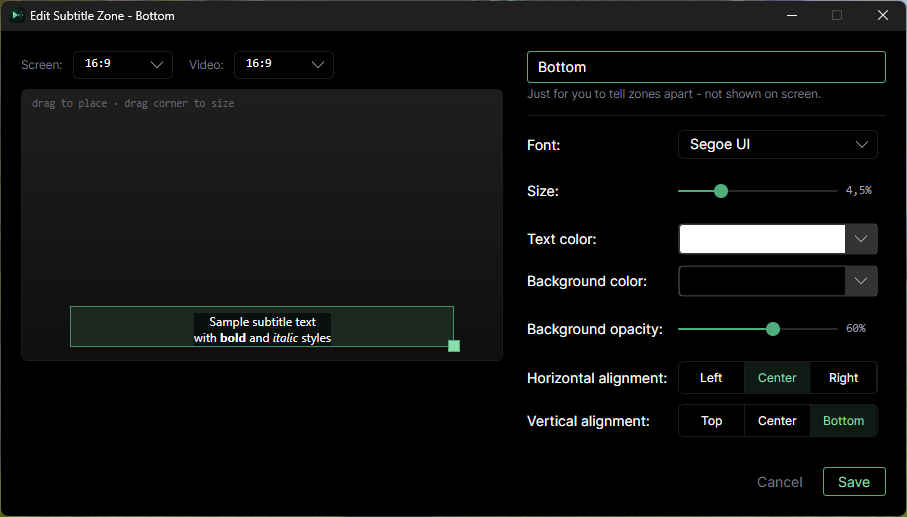Click the 'Text color:' label
The width and height of the screenshot is (907, 517).
coord(562,239)
